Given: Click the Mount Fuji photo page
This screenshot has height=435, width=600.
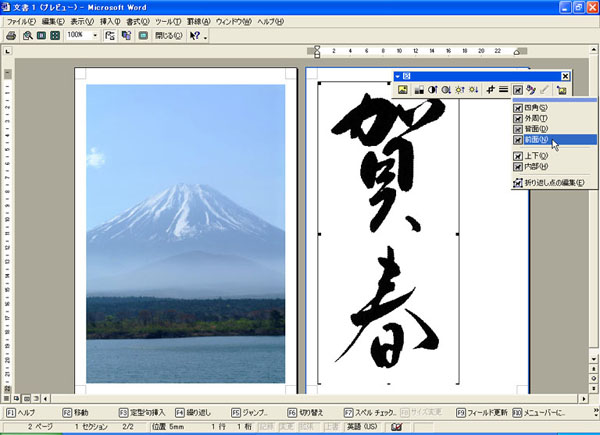Looking at the screenshot, I should [186, 230].
